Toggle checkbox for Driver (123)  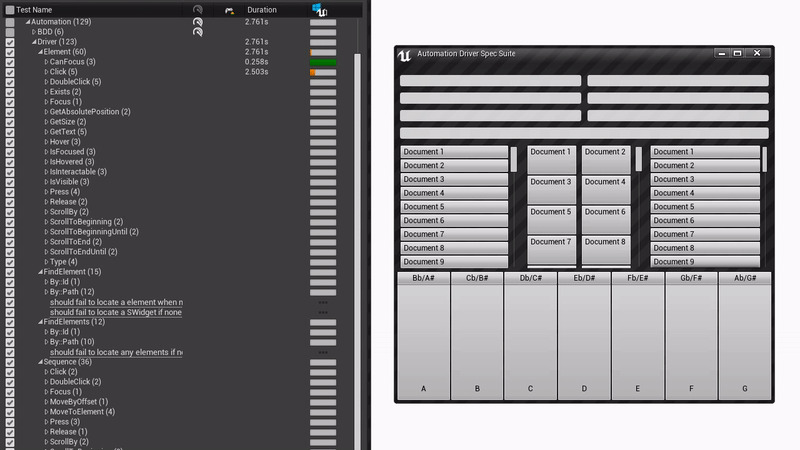coord(10,42)
